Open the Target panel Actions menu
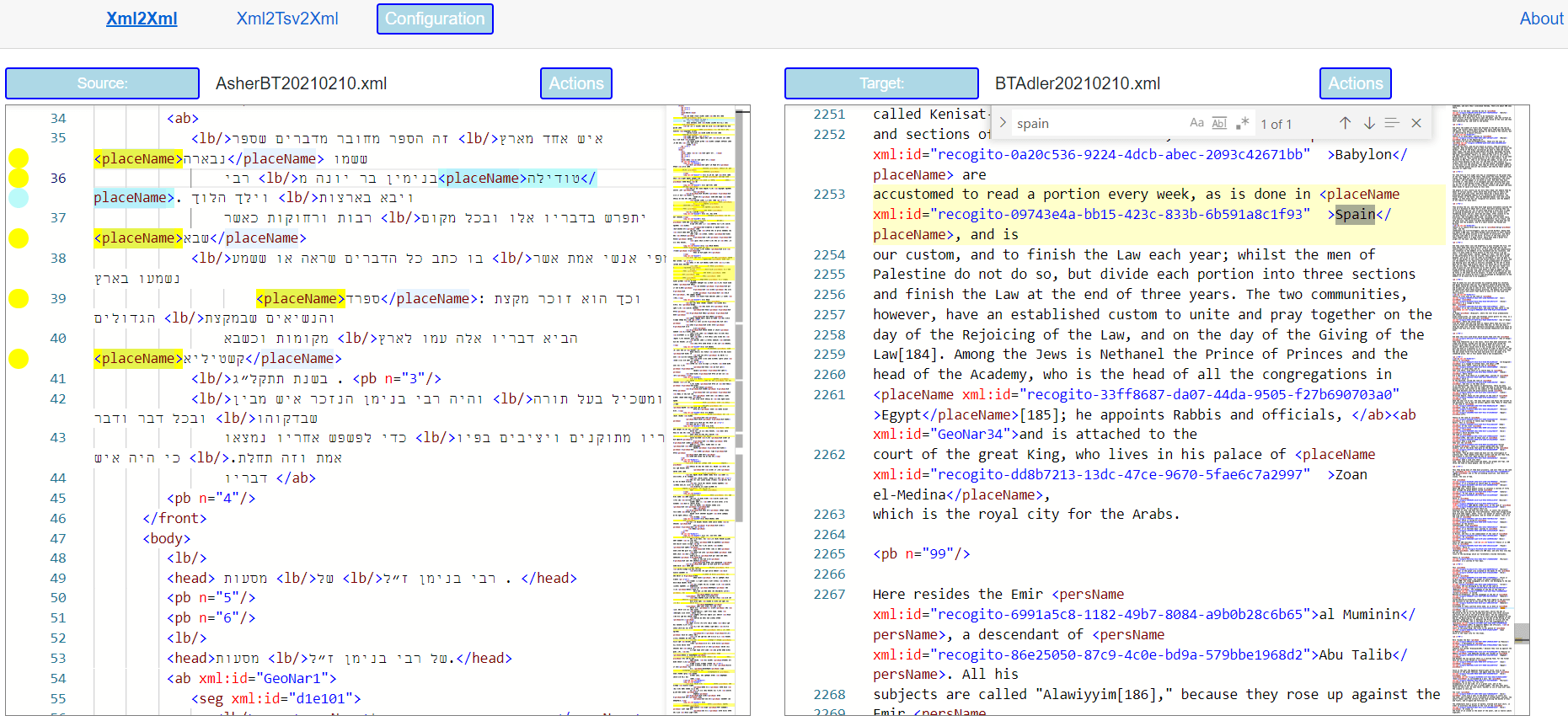Screen dimensions: 1568x721 [1355, 83]
